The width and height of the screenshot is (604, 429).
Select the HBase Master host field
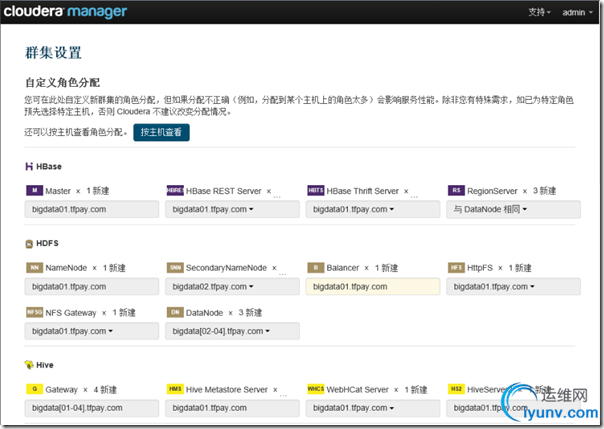point(92,209)
